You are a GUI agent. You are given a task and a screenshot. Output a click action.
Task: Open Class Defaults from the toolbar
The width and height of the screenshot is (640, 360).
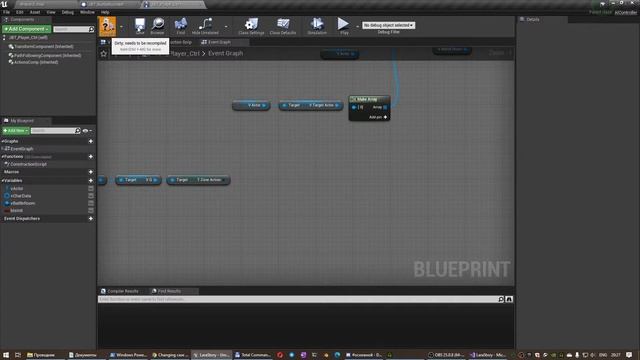283,26
